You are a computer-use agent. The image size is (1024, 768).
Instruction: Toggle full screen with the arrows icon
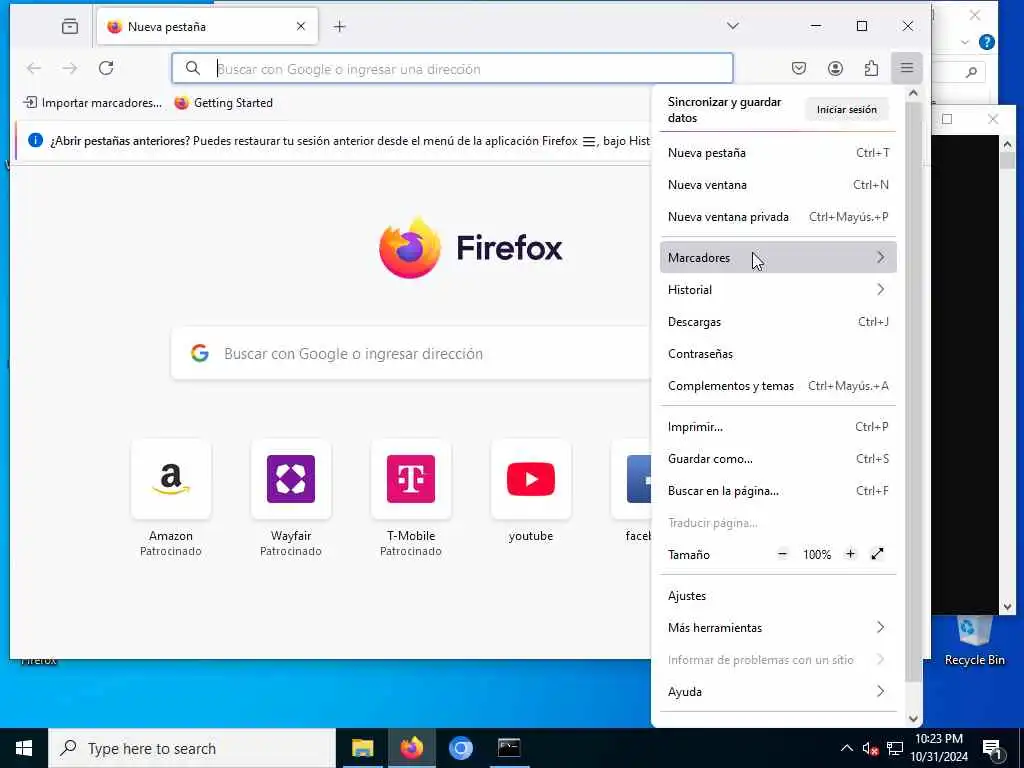point(877,554)
